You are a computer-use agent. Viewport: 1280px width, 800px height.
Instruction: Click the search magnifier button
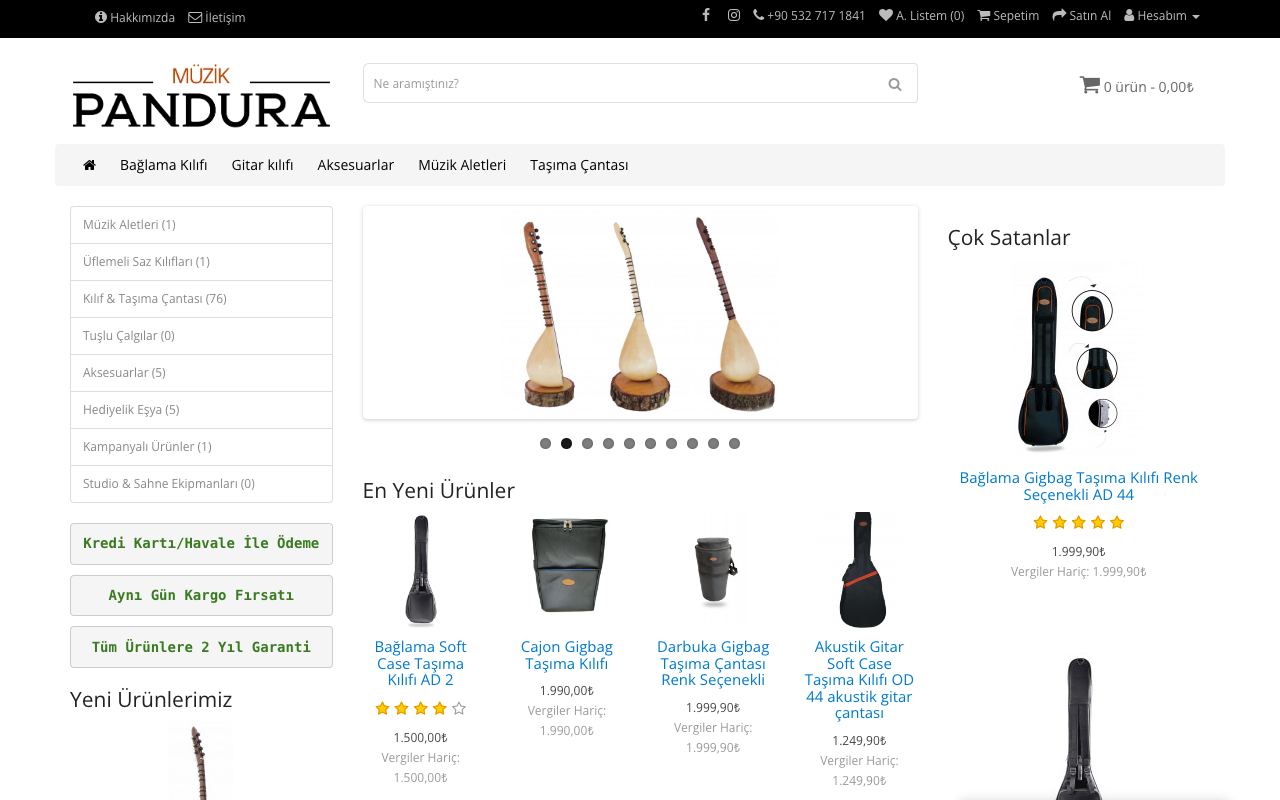point(895,84)
